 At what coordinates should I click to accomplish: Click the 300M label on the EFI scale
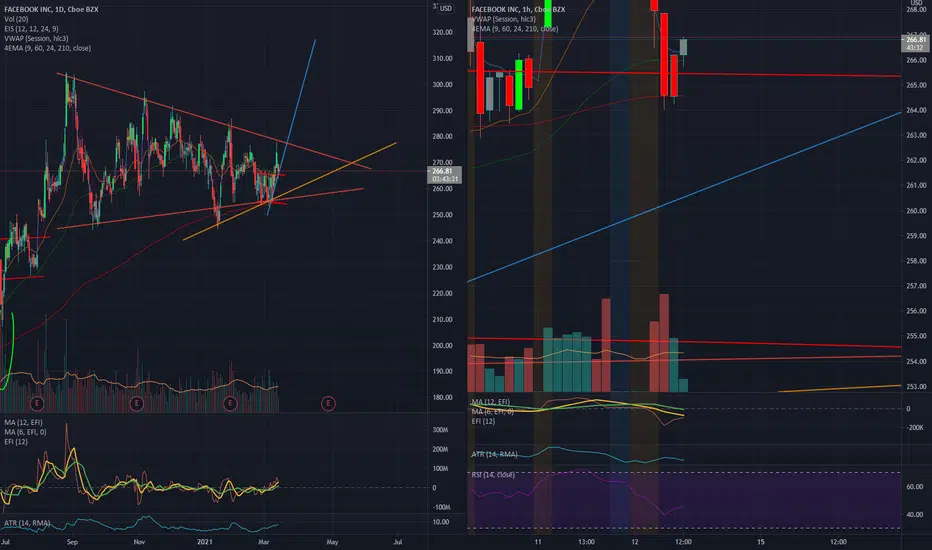(x=440, y=429)
